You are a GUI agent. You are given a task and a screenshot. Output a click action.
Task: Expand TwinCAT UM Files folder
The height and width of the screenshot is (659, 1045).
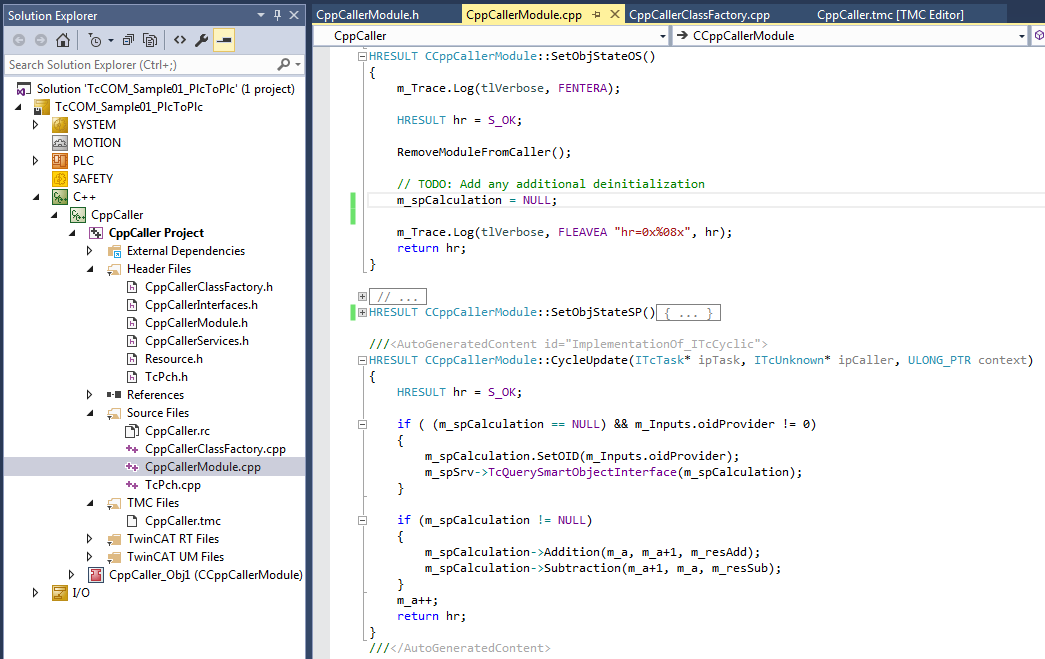89,556
